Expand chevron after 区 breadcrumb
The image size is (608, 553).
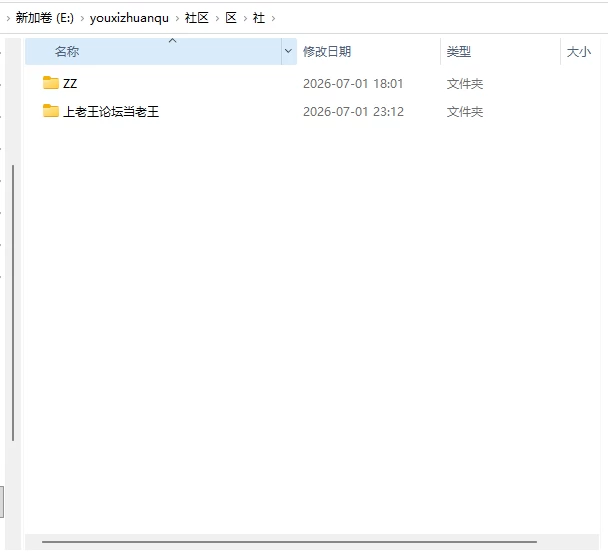click(x=245, y=18)
